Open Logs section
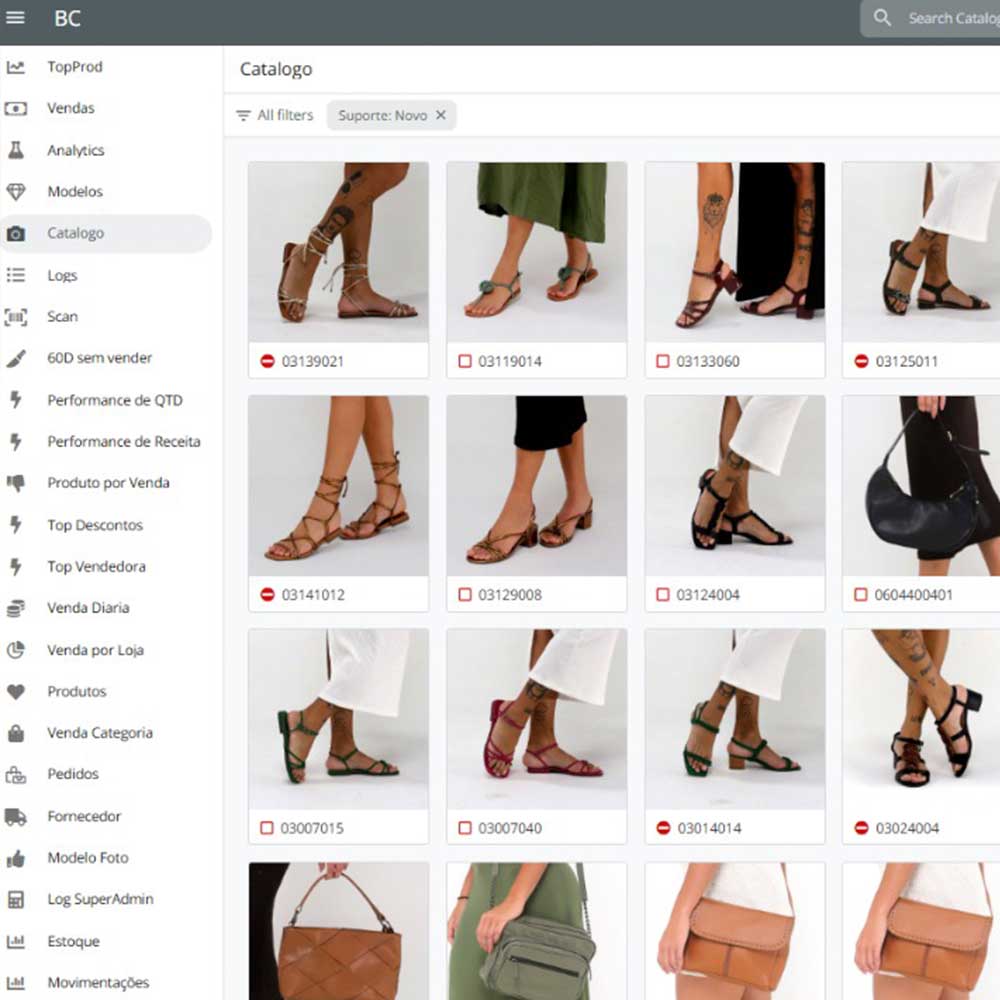The width and height of the screenshot is (1000, 1000). (62, 276)
